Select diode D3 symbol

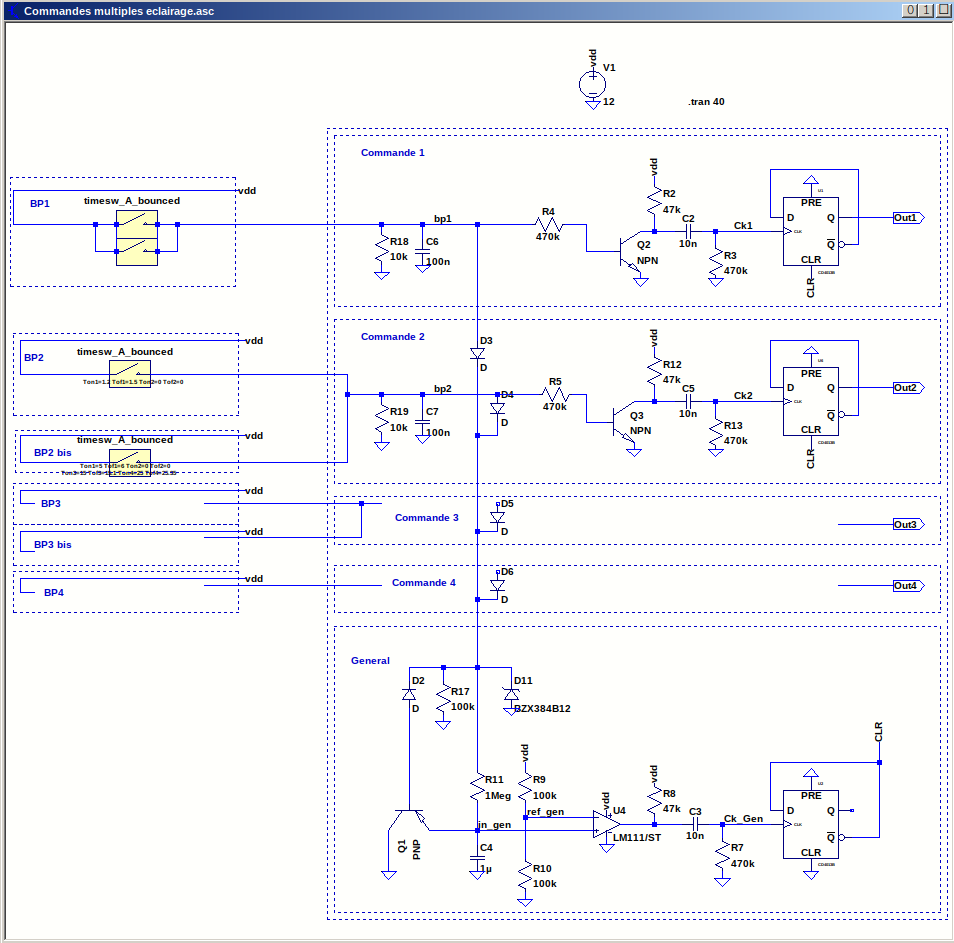coord(478,353)
